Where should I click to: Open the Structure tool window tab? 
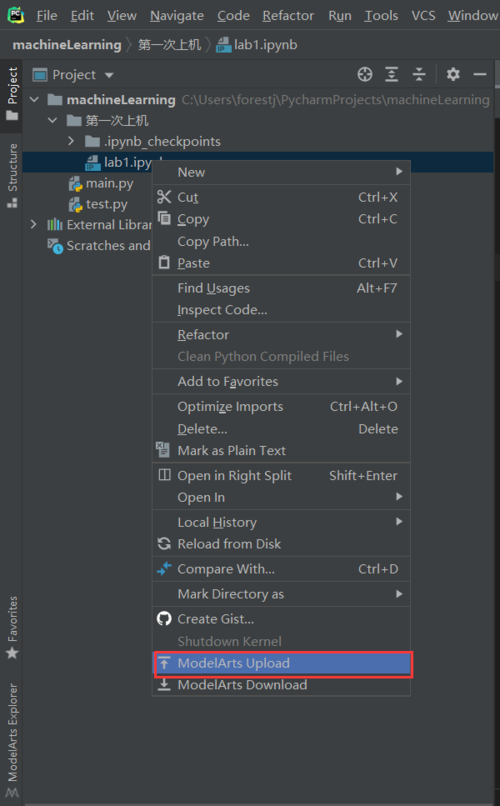coord(11,175)
